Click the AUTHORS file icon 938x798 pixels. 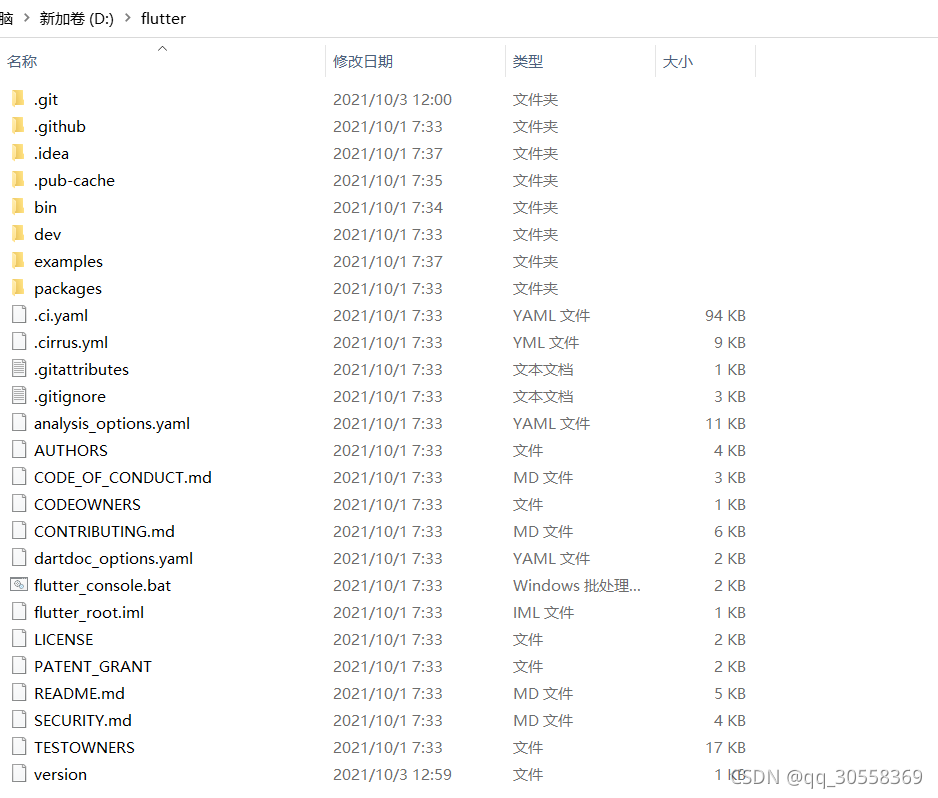click(x=19, y=449)
